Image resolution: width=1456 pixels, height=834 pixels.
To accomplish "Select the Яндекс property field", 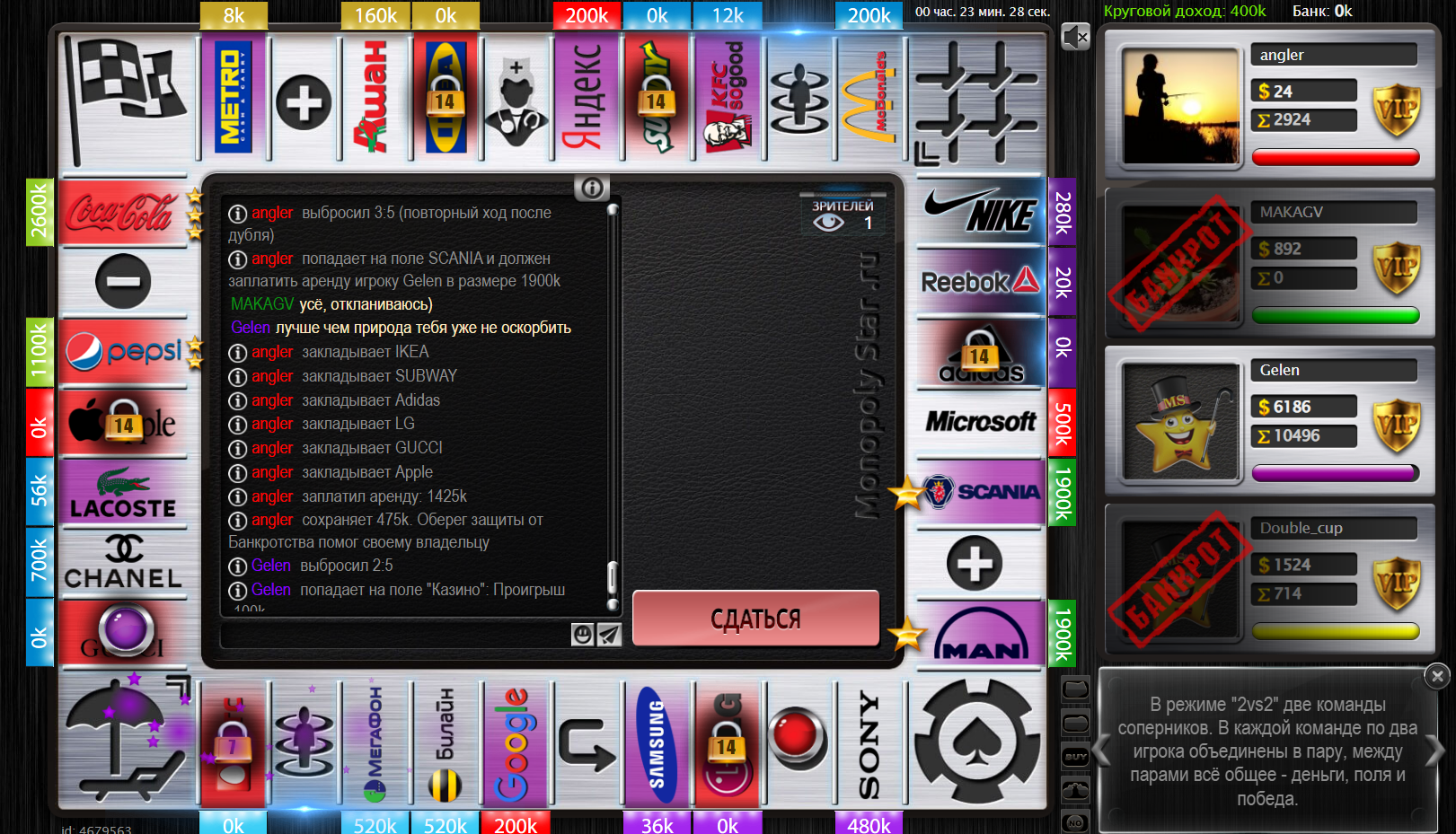I will click(586, 97).
